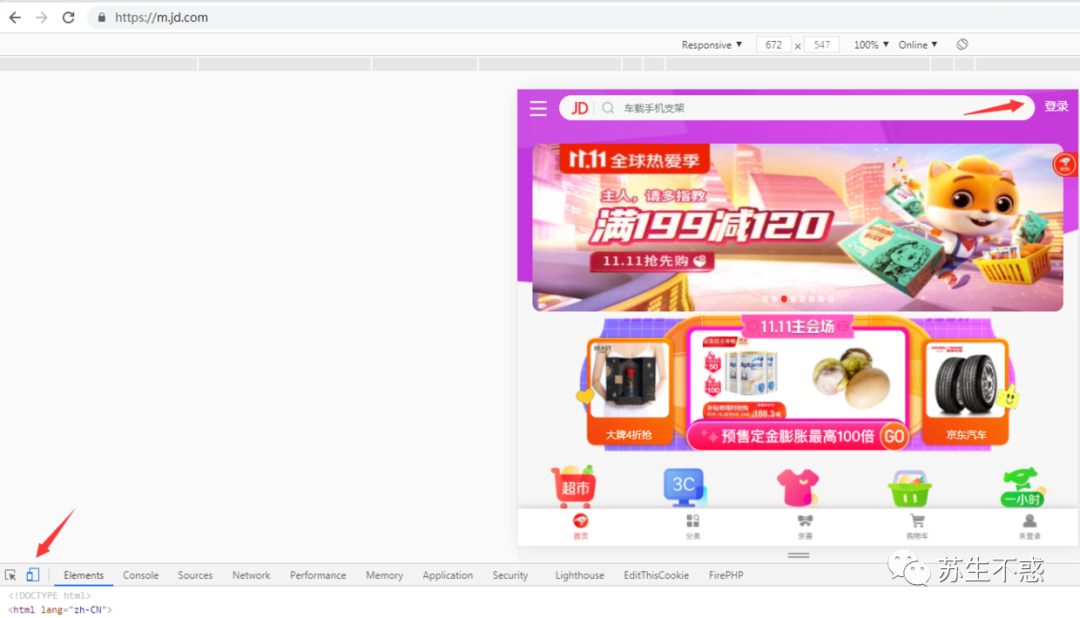The image size is (1080, 618).
Task: Open the 11.11主会场 title
Action: tap(797, 326)
